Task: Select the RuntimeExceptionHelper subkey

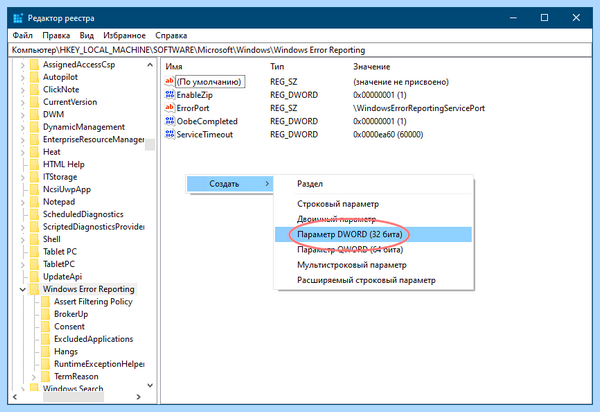Action: tap(99, 364)
